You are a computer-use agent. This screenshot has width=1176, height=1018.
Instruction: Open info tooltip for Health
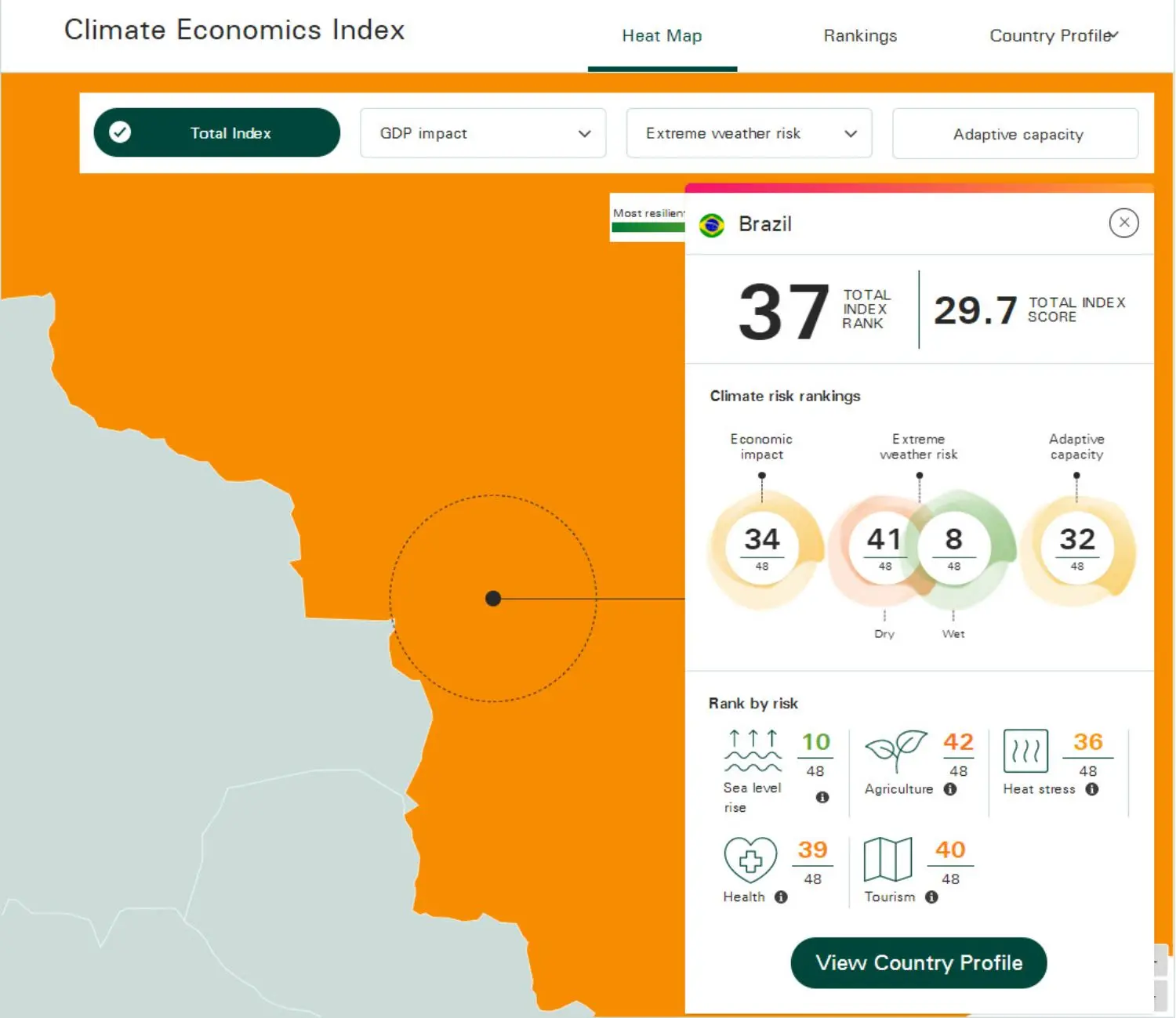(781, 897)
